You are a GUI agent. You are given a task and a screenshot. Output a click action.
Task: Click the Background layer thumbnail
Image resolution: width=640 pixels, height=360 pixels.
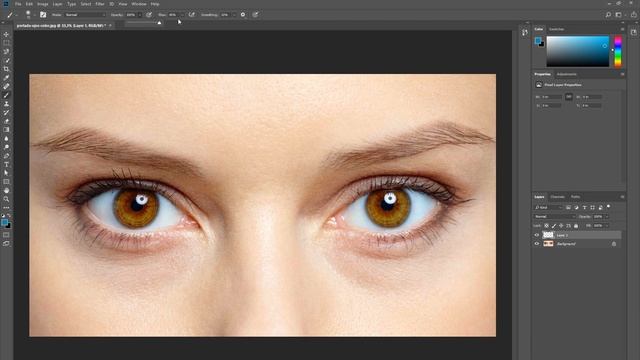tap(548, 244)
